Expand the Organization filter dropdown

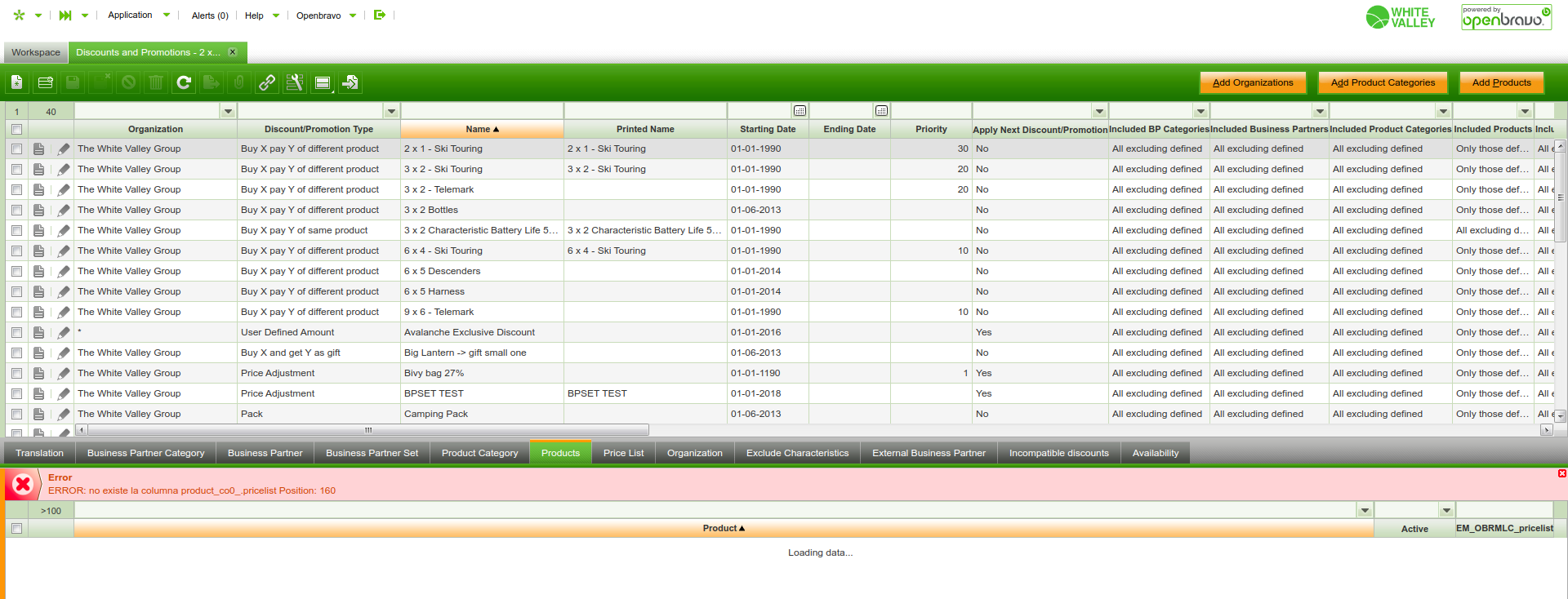pos(228,111)
